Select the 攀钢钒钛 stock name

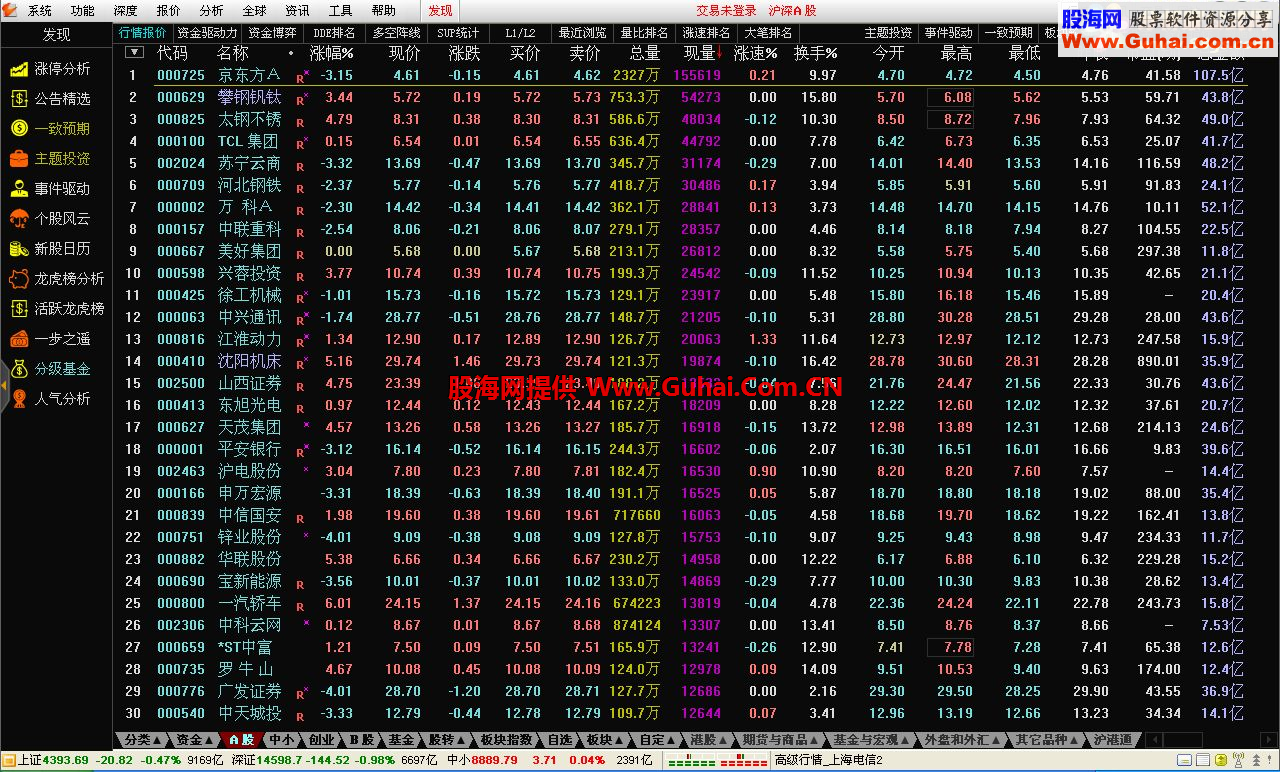[x=250, y=98]
